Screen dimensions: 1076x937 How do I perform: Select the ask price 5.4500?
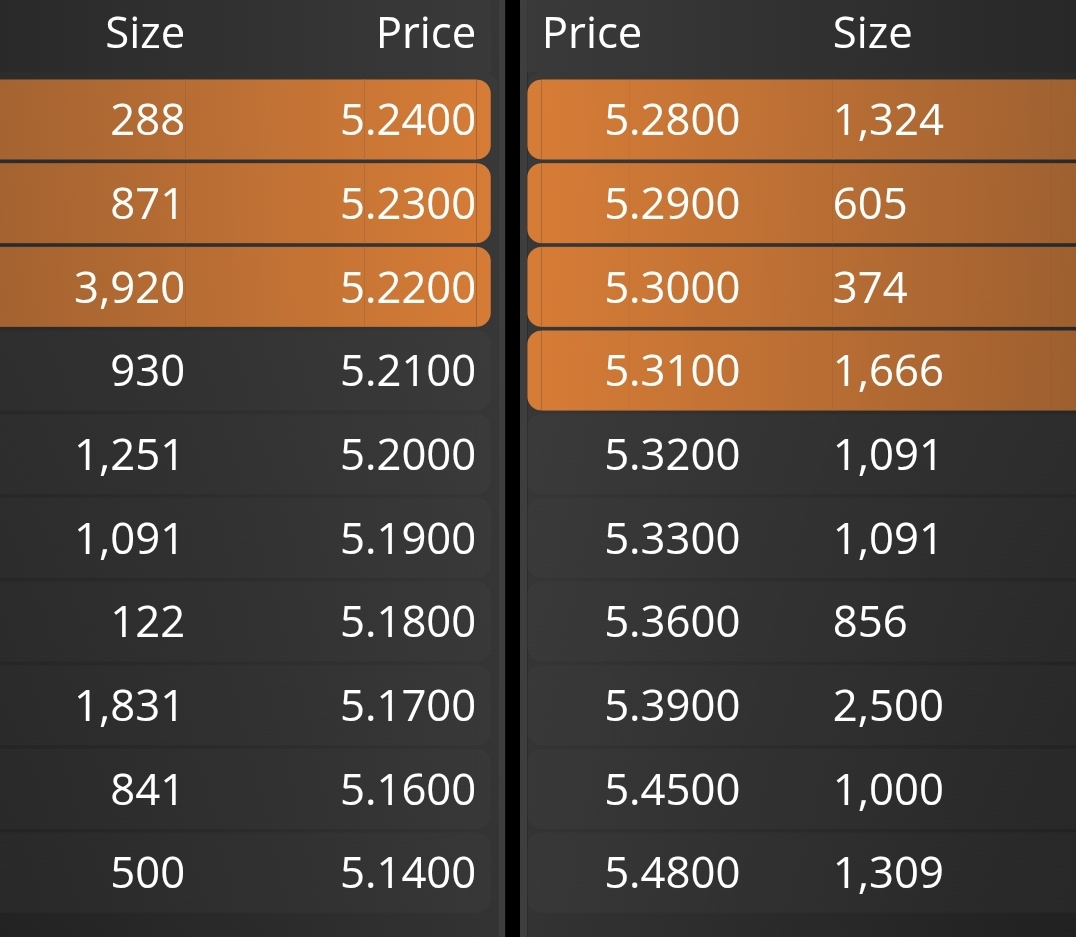pos(672,790)
